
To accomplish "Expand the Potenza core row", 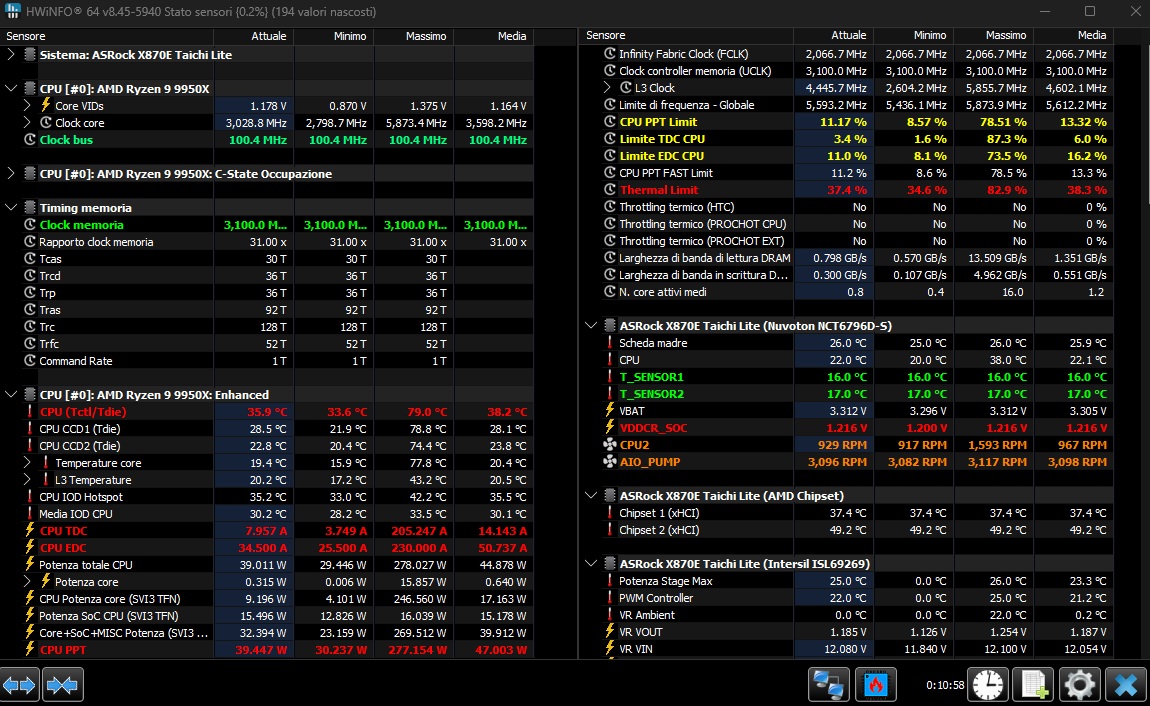I will click(27, 581).
